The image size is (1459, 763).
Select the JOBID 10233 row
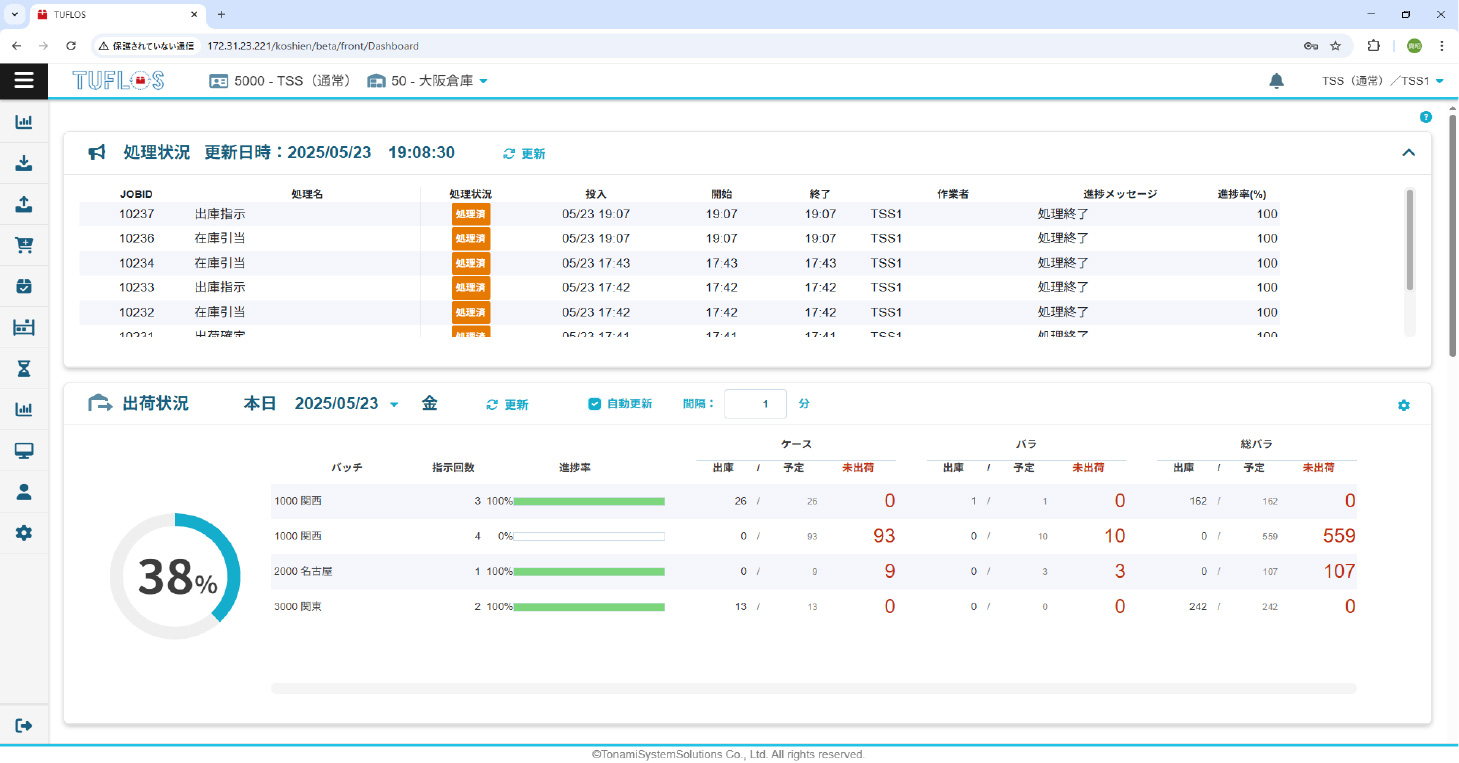pos(679,287)
